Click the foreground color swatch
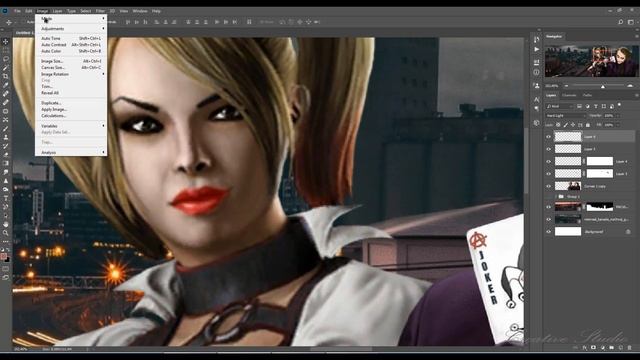Viewport: 640px width, 360px height. point(4,256)
